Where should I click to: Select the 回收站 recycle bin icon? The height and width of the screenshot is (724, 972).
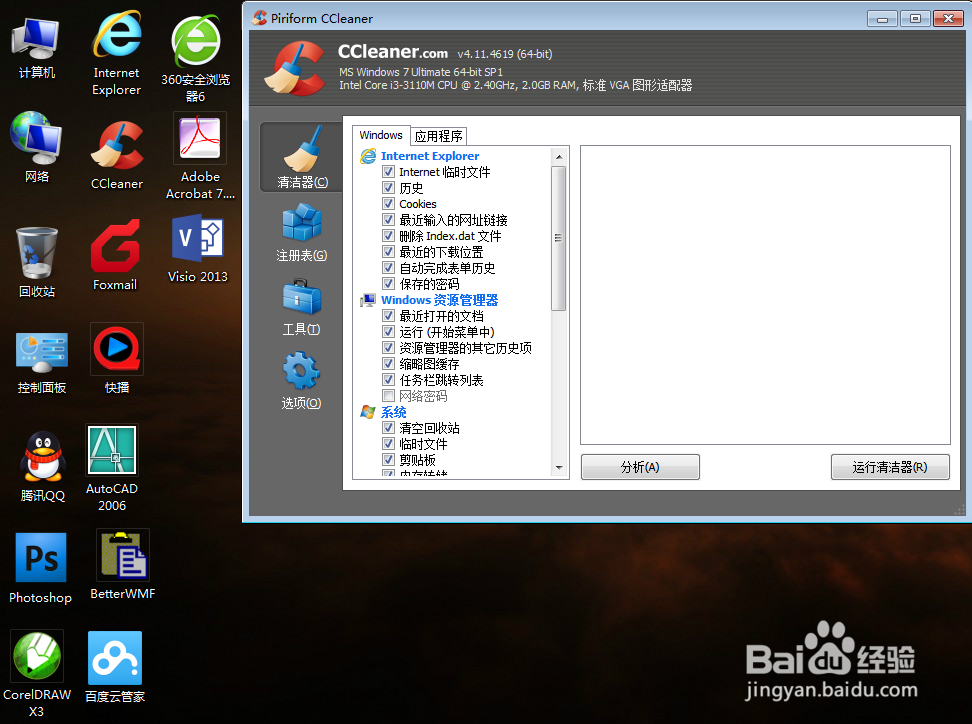37,262
